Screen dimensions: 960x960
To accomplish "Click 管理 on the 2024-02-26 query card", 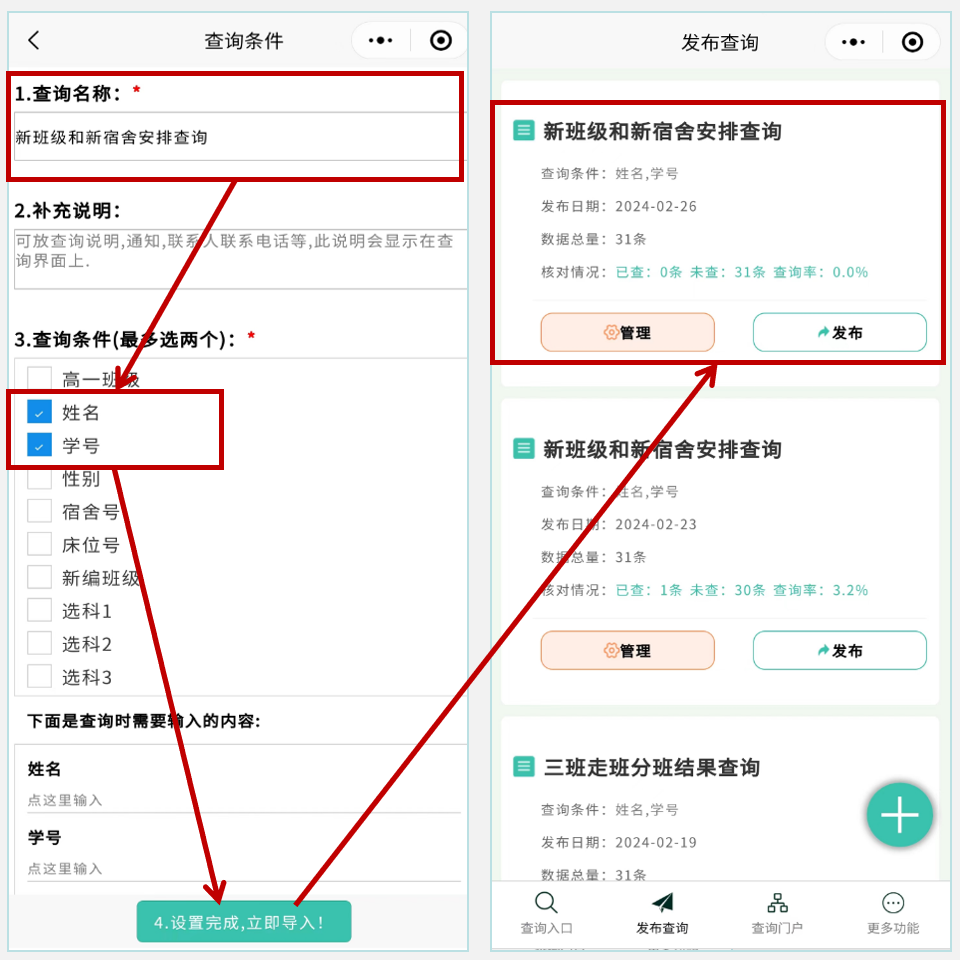I will pyautogui.click(x=628, y=332).
